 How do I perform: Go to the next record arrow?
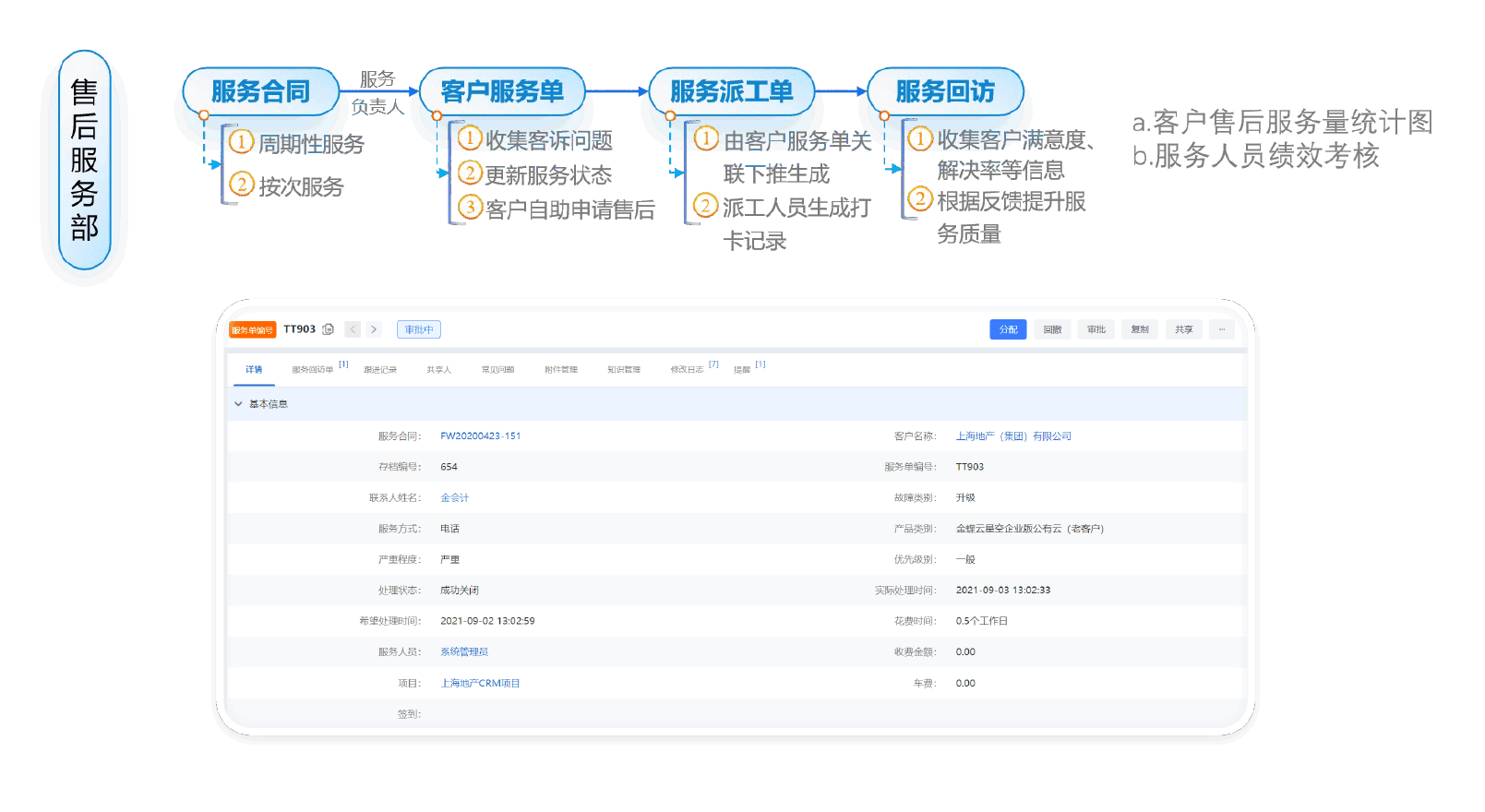click(x=374, y=329)
